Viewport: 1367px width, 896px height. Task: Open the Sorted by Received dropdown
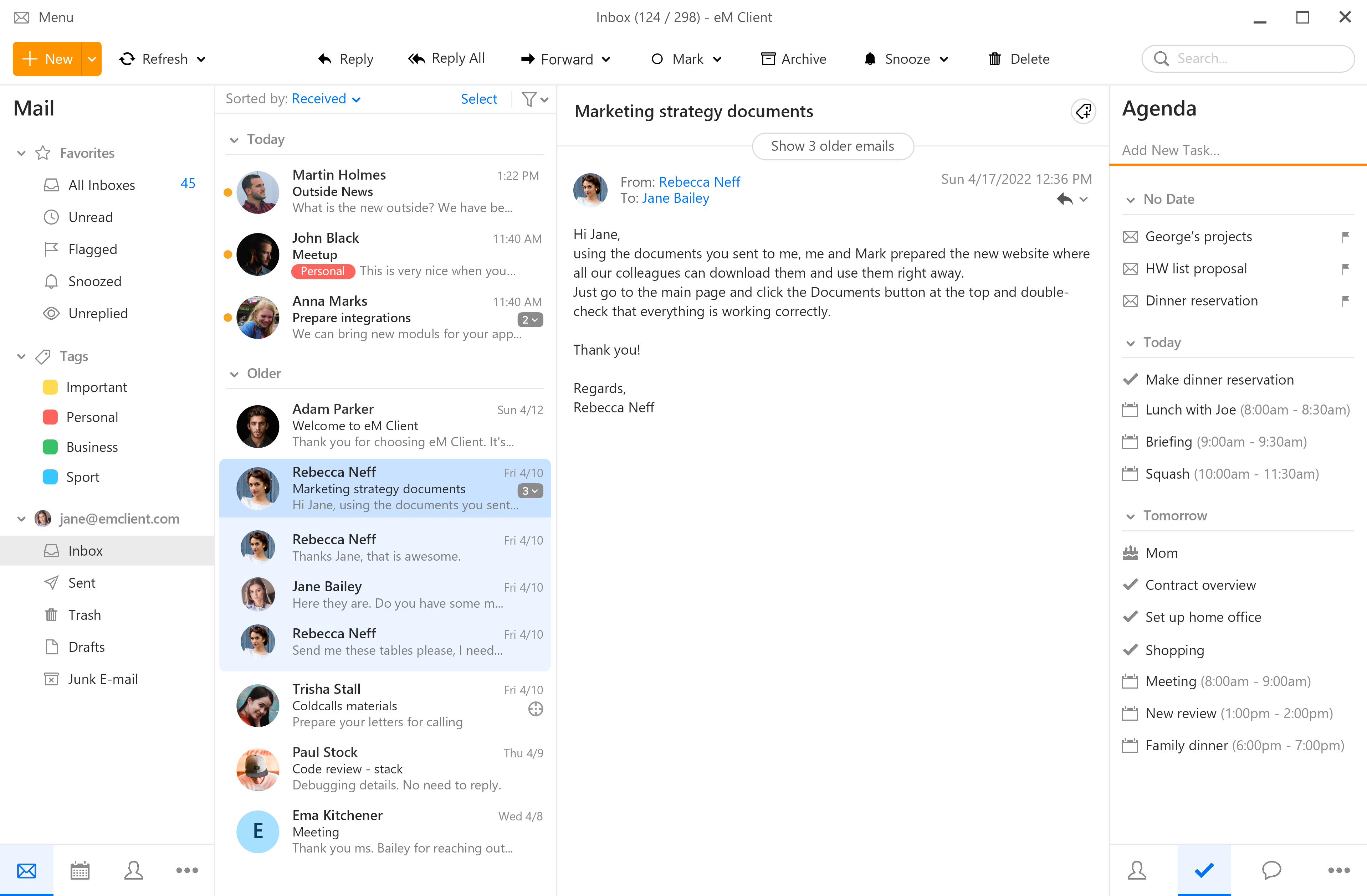[x=325, y=98]
